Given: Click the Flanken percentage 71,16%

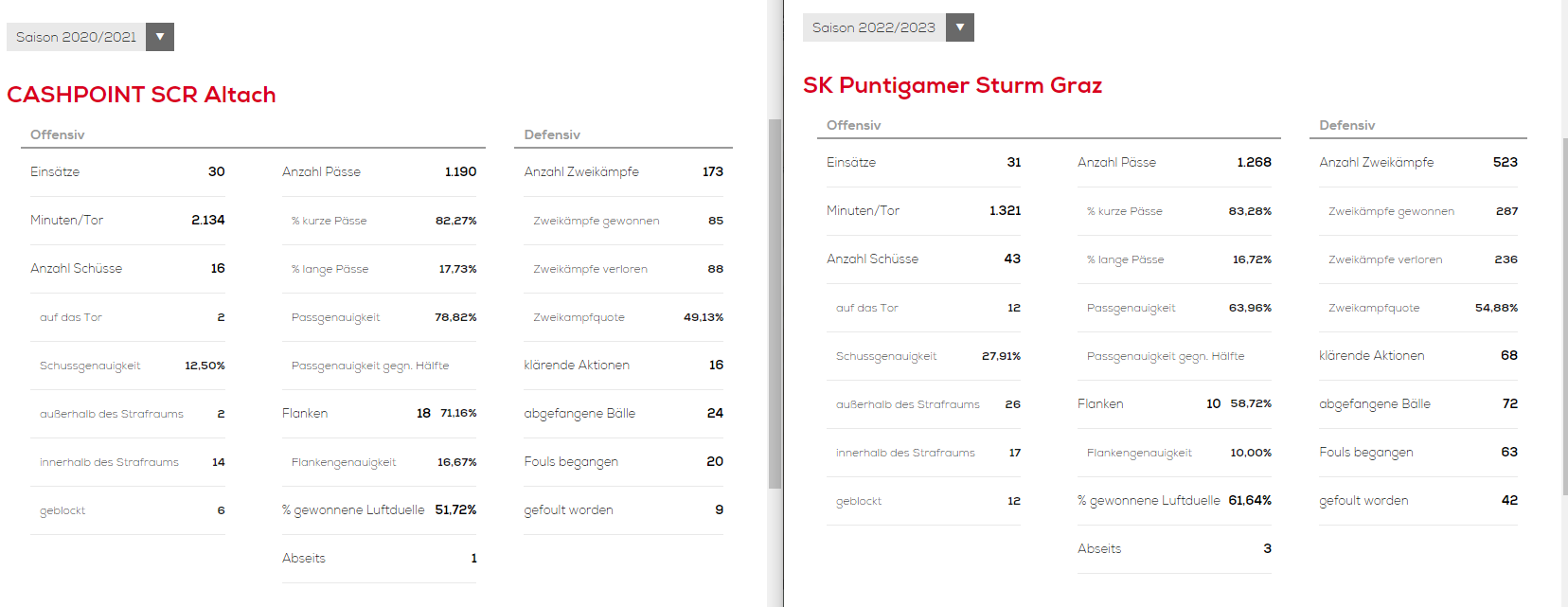Looking at the screenshot, I should [459, 413].
